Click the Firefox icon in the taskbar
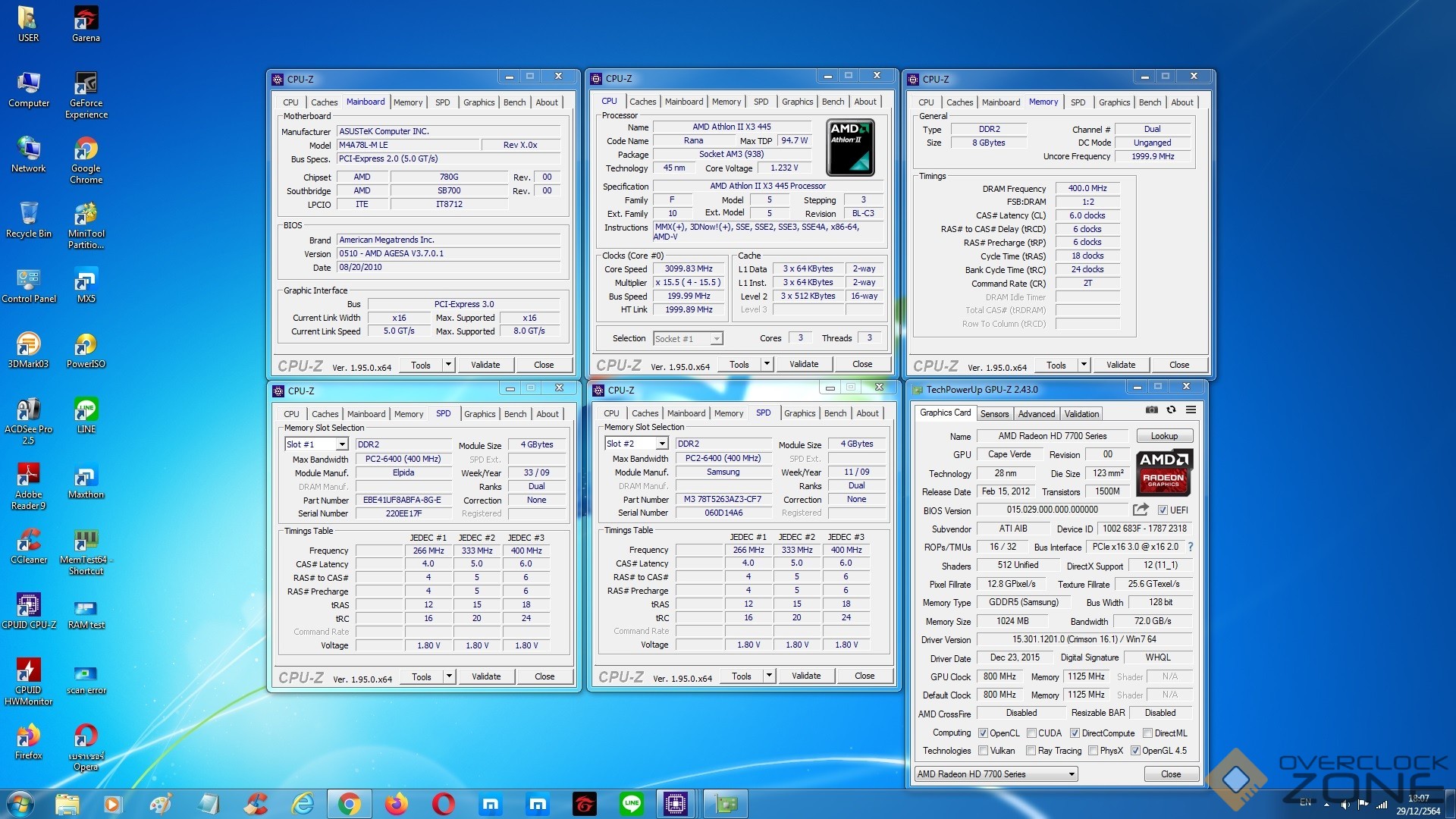Image resolution: width=1456 pixels, height=819 pixels. click(396, 804)
